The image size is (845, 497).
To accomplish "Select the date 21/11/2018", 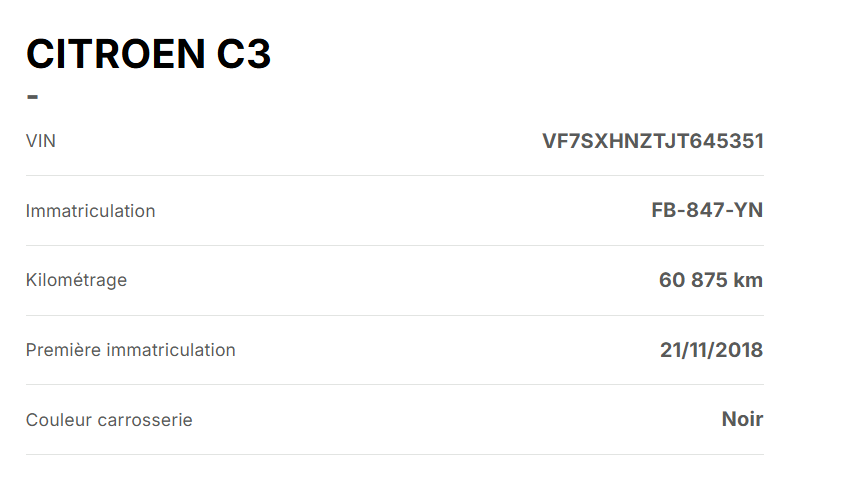I will point(711,350).
